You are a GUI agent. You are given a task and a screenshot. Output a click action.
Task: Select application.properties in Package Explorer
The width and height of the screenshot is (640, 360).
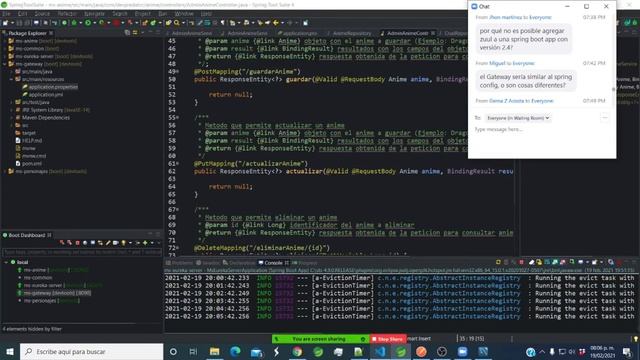pos(53,87)
